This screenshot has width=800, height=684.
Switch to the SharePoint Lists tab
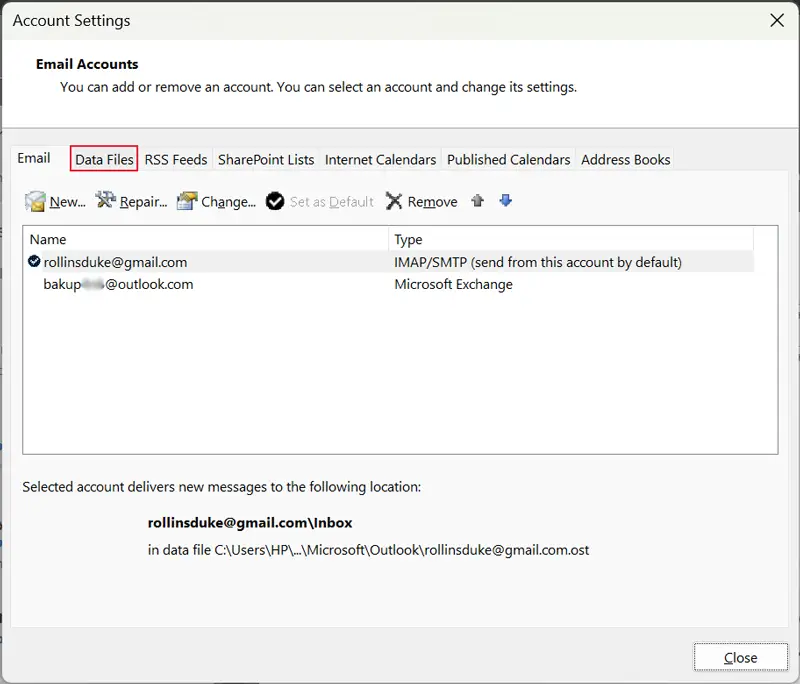266,159
